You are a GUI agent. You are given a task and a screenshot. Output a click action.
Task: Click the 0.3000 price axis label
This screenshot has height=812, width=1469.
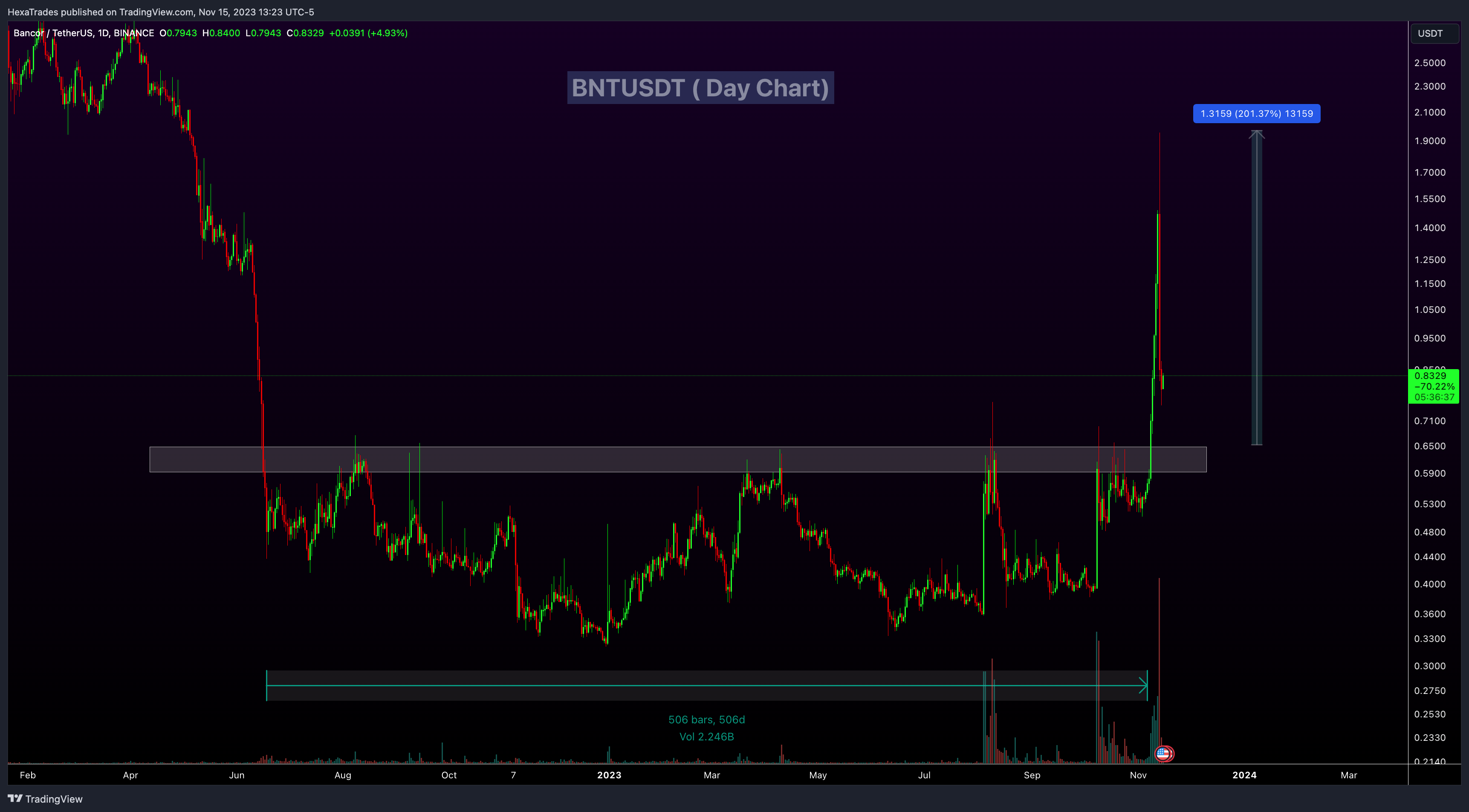tap(1430, 666)
